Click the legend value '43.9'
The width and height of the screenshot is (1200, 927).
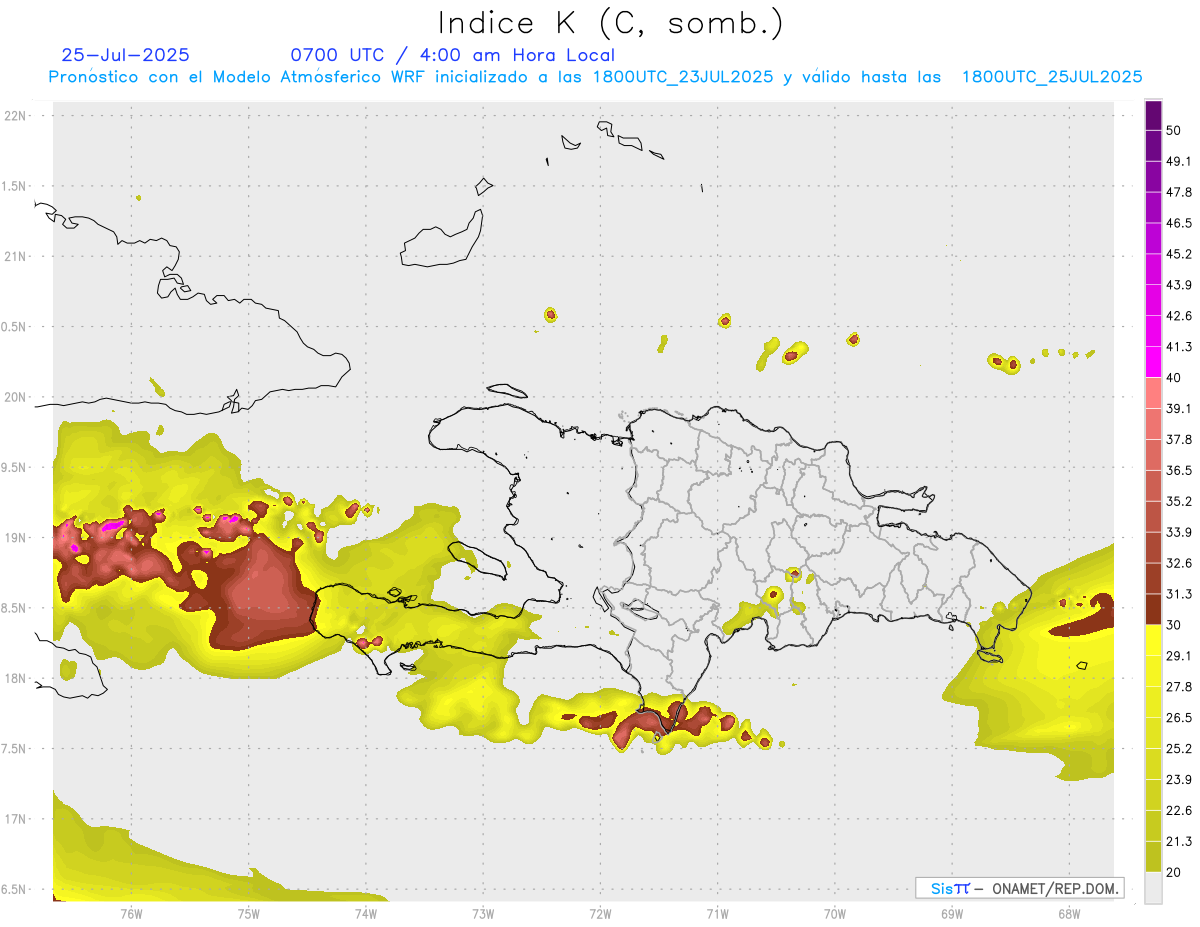(1179, 285)
